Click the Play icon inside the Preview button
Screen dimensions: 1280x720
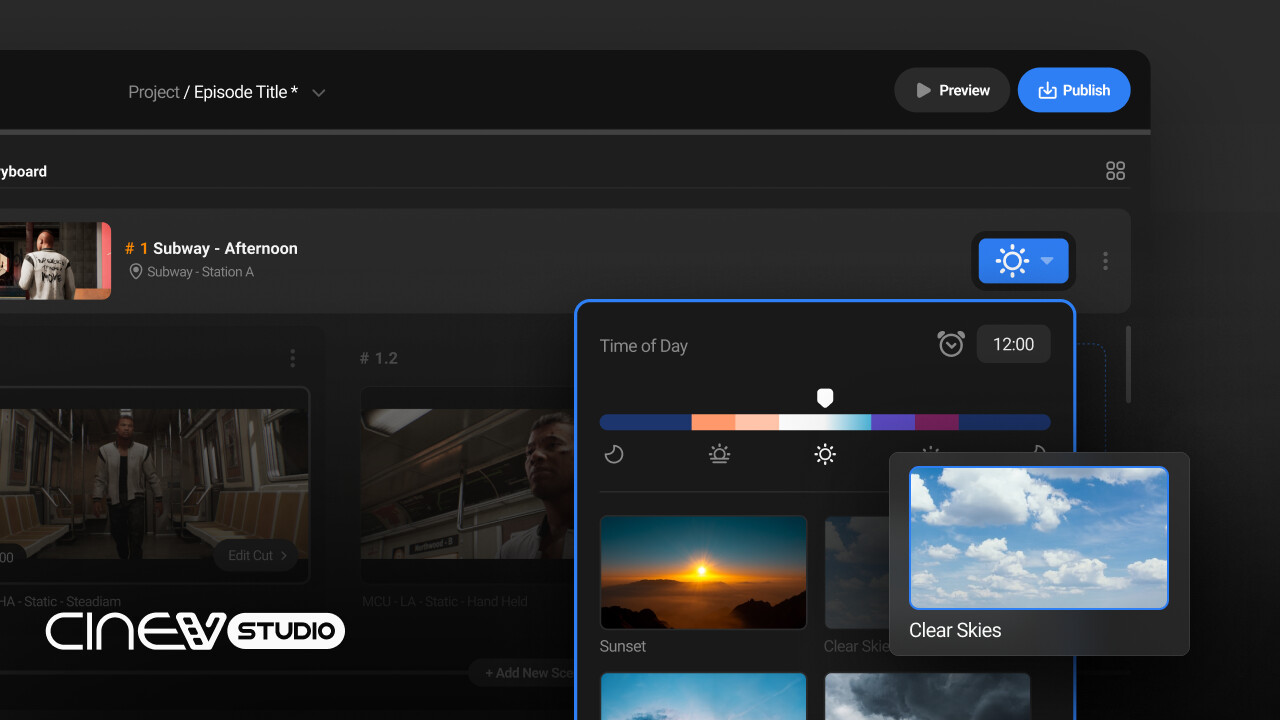[925, 89]
